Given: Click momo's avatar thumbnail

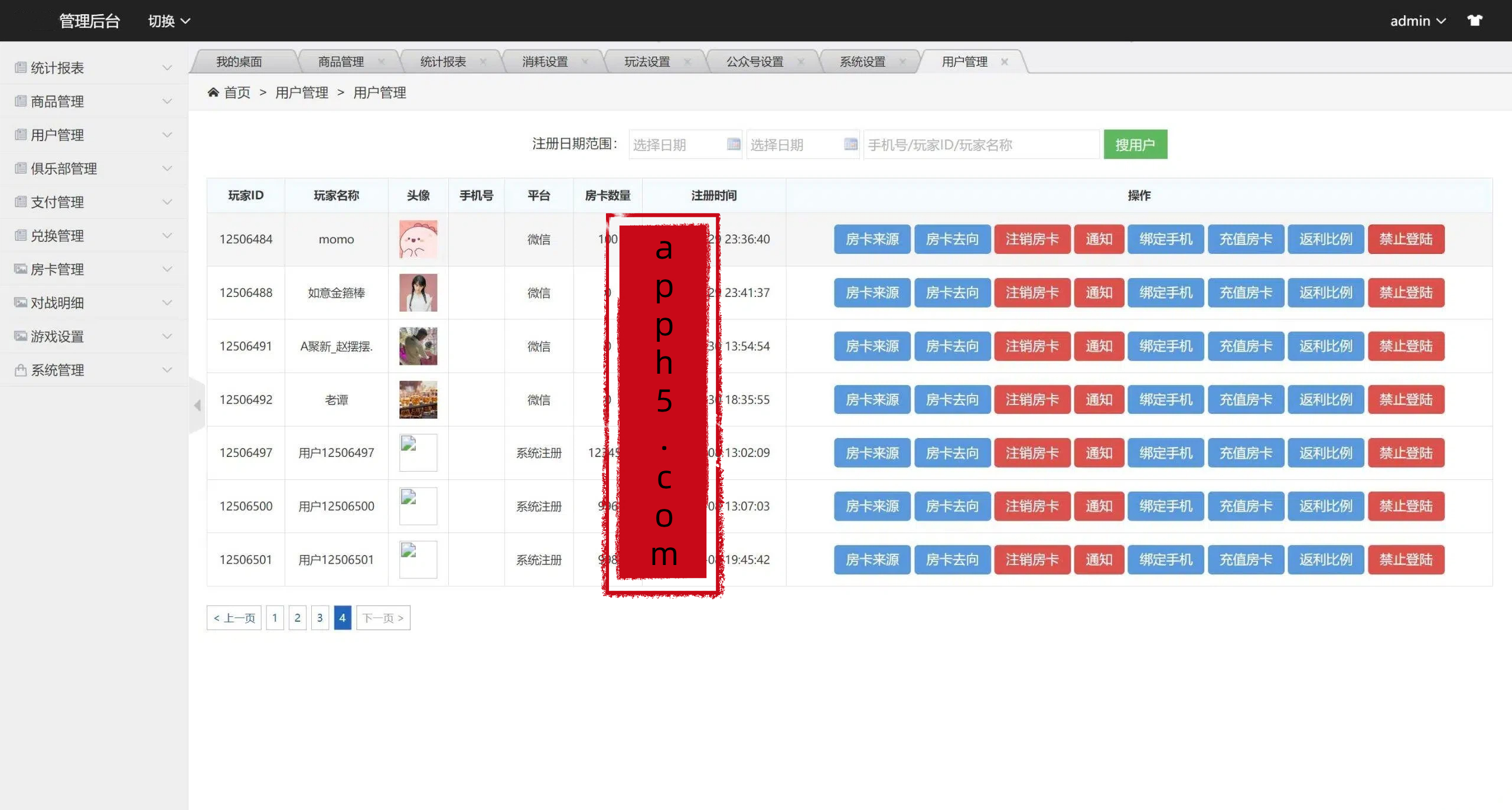Looking at the screenshot, I should pyautogui.click(x=418, y=239).
